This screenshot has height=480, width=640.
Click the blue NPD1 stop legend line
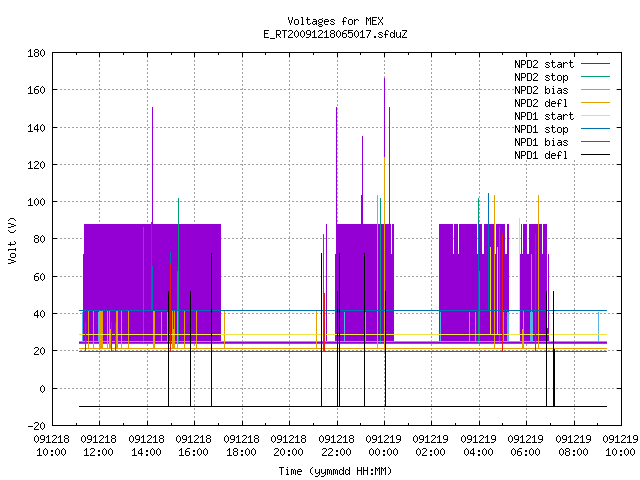click(595, 129)
